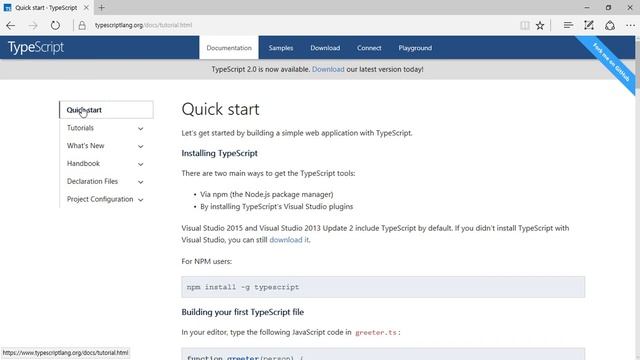
Task: Click the browser forward arrow
Action: 33,25
